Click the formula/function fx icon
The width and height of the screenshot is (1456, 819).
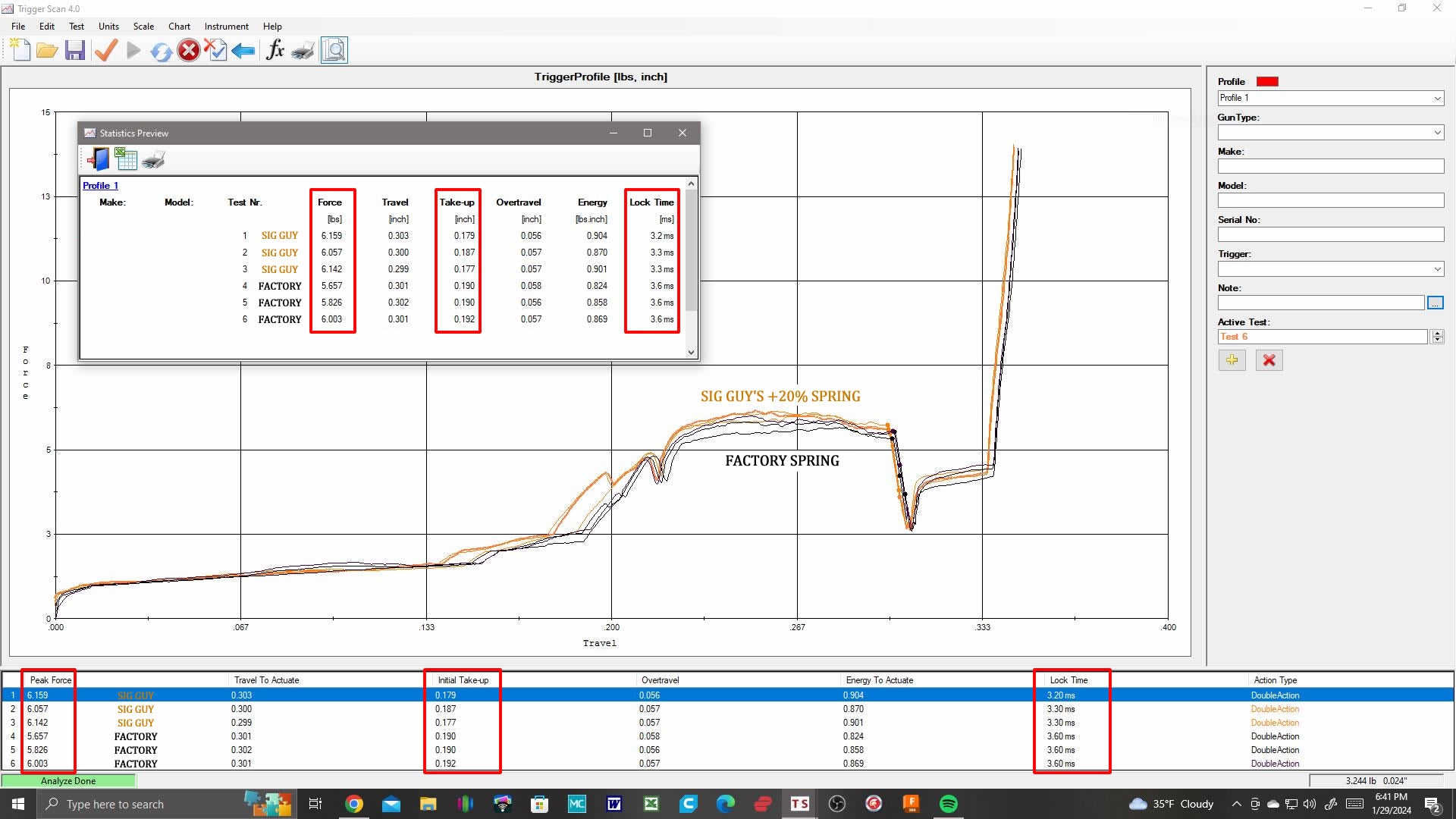[x=274, y=49]
